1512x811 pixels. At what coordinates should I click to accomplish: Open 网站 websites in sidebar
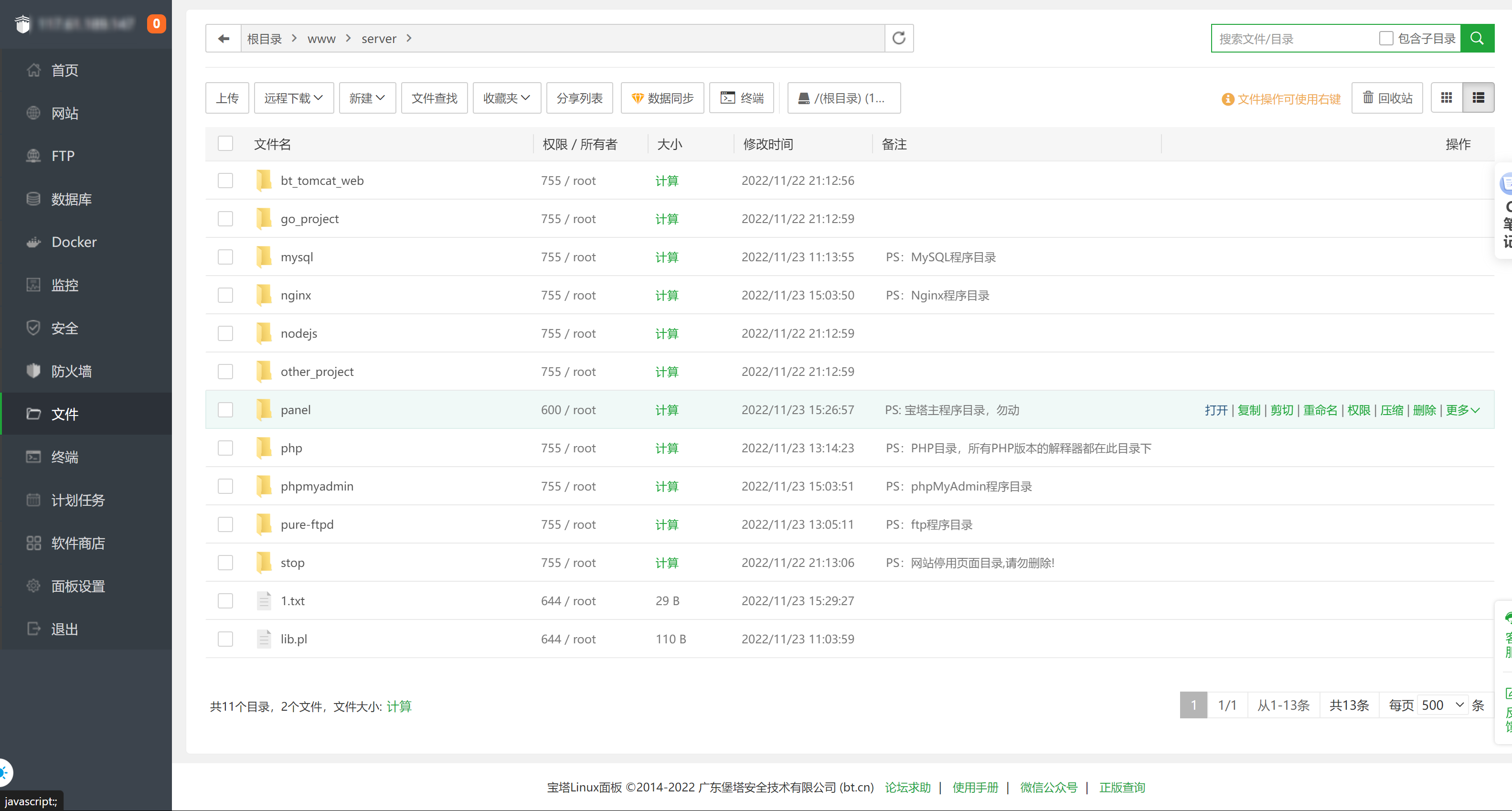click(x=86, y=113)
